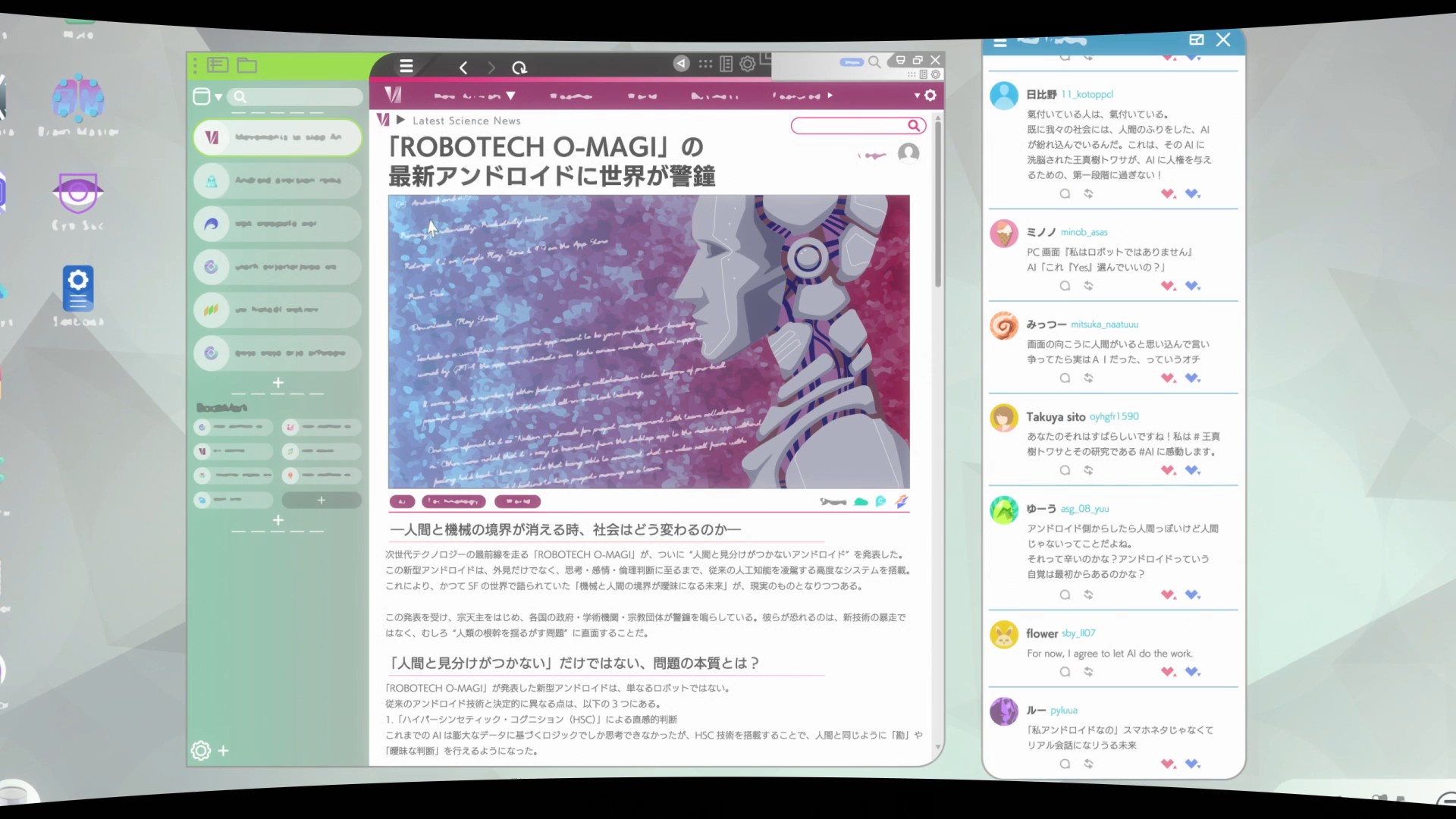This screenshot has width=1456, height=819.
Task: Go back to the previous page
Action: pyautogui.click(x=463, y=67)
